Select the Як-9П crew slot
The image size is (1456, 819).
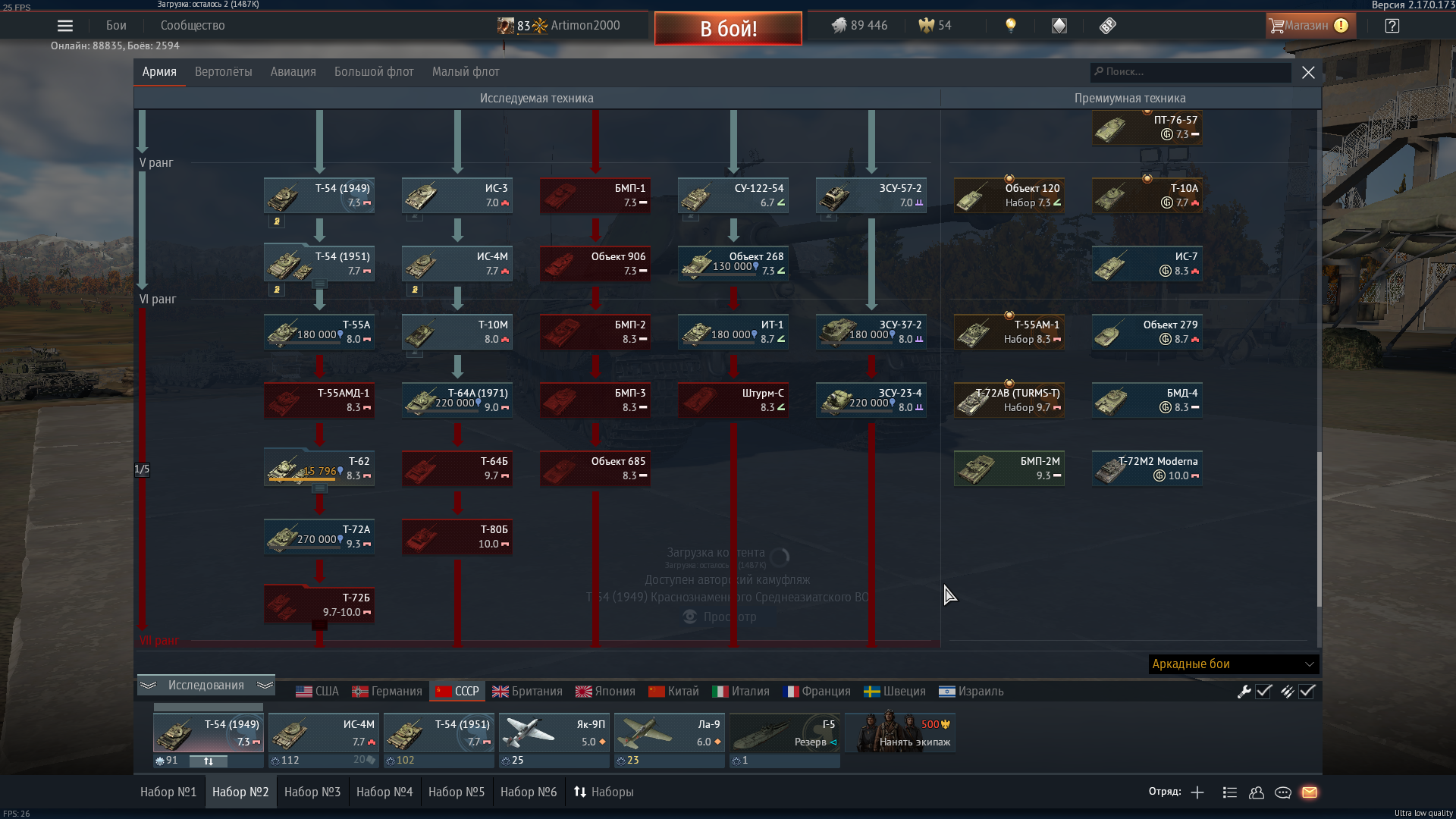pyautogui.click(x=554, y=733)
